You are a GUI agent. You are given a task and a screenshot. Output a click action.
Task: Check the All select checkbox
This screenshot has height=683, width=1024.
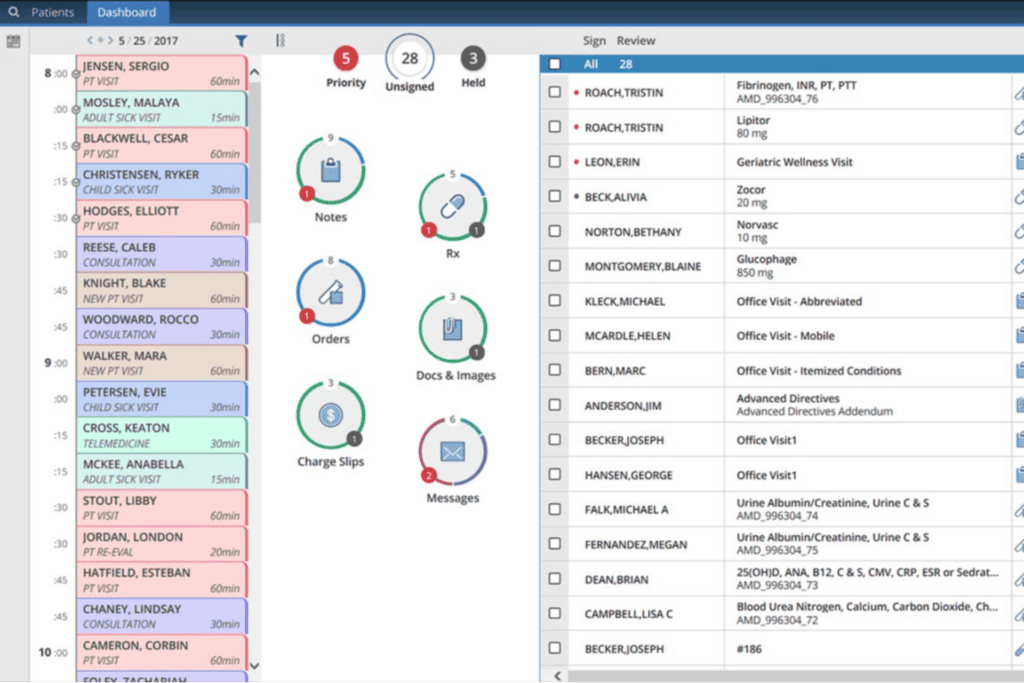(x=555, y=64)
